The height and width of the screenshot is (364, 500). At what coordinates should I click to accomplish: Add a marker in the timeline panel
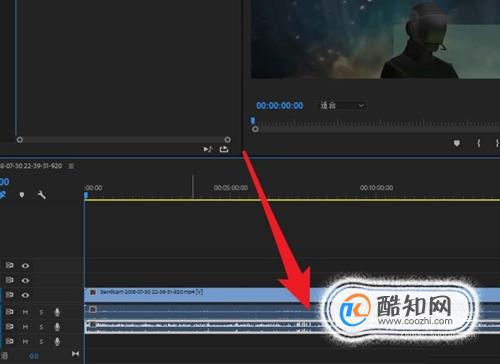tap(22, 195)
